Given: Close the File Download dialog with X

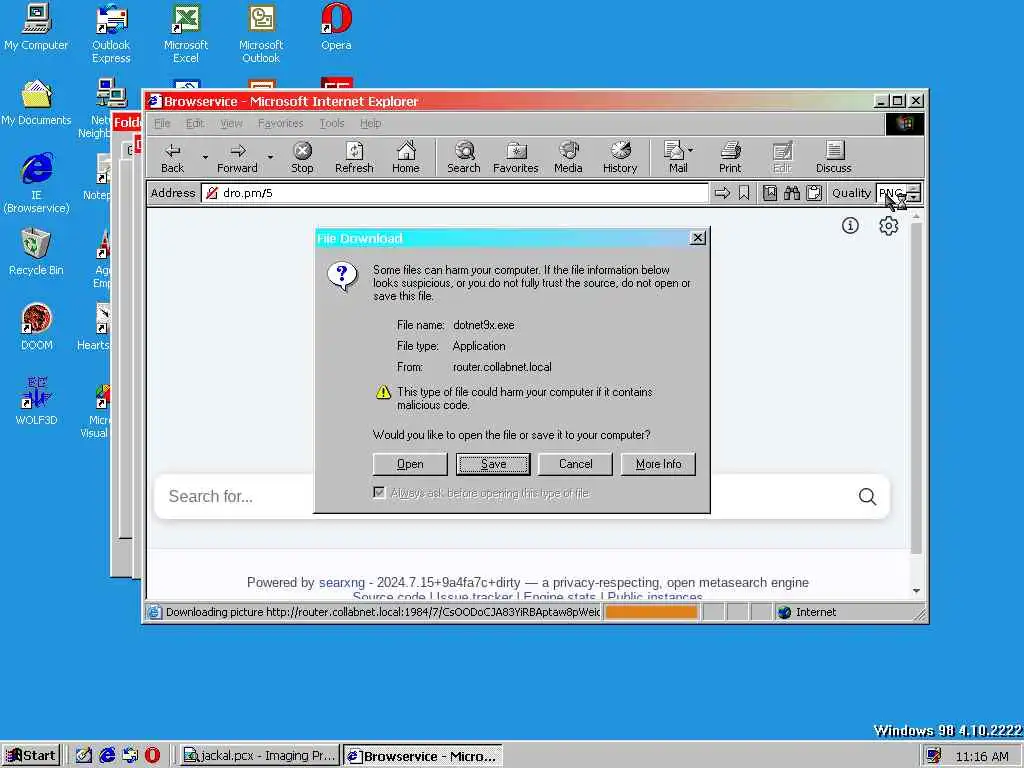Looking at the screenshot, I should [x=697, y=238].
